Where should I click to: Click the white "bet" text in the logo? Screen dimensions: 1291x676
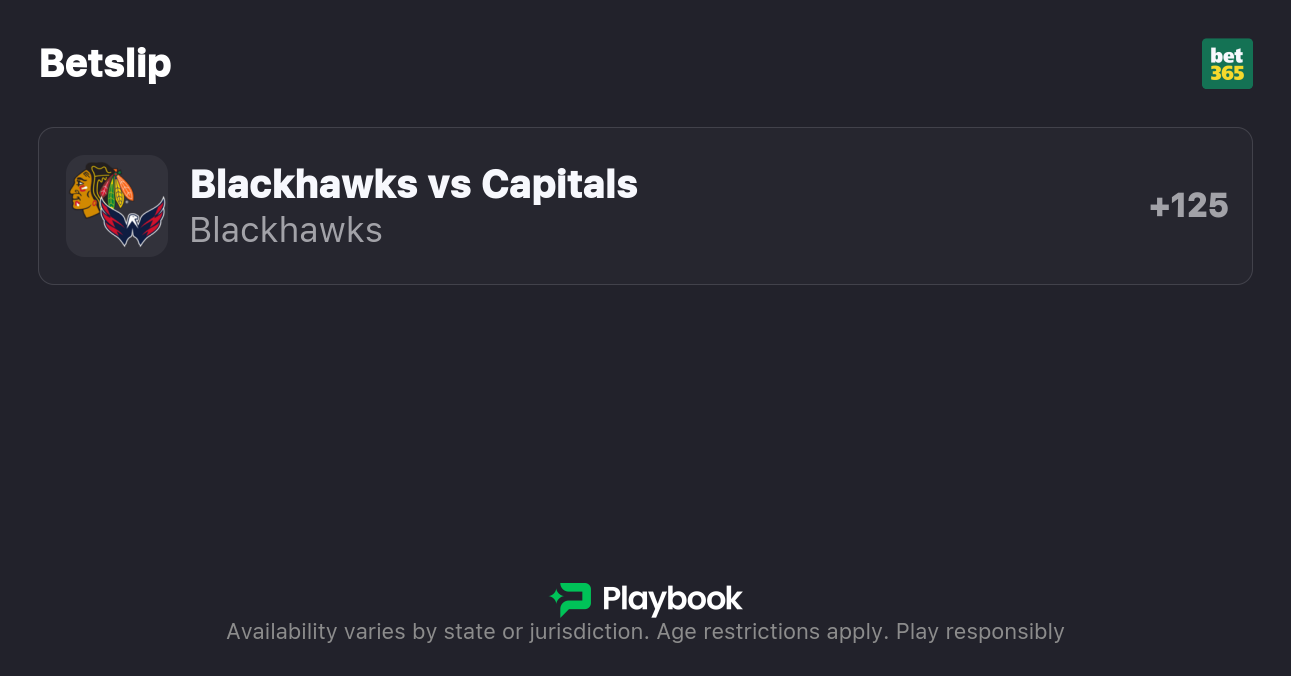click(x=1227, y=56)
